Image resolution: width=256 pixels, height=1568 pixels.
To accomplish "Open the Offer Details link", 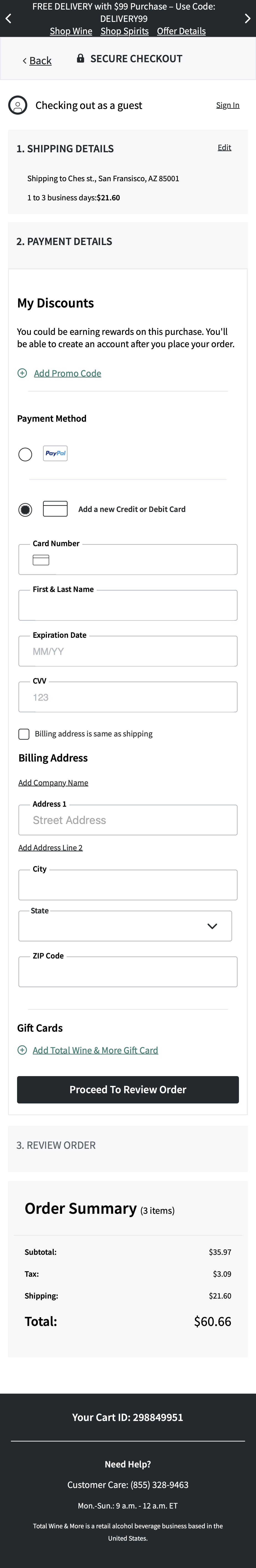I will pyautogui.click(x=181, y=31).
